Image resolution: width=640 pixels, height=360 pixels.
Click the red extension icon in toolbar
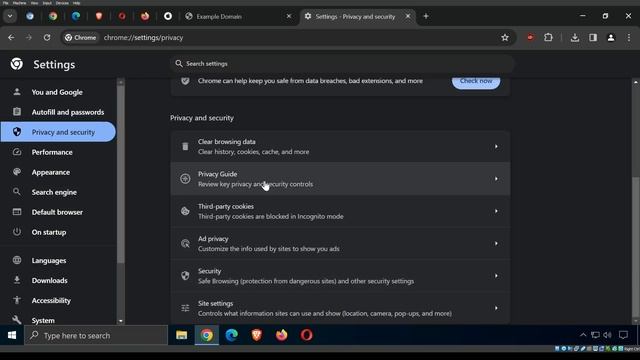coord(530,38)
